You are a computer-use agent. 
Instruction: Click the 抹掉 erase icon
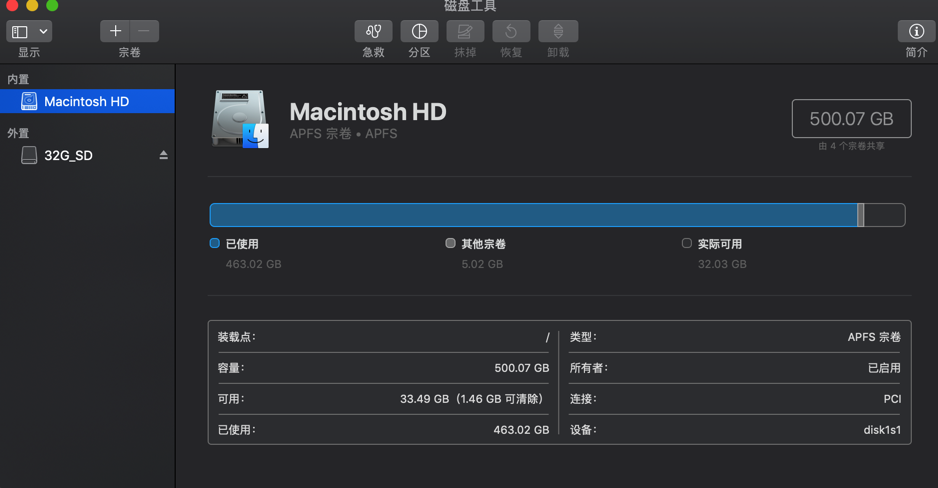tap(465, 31)
